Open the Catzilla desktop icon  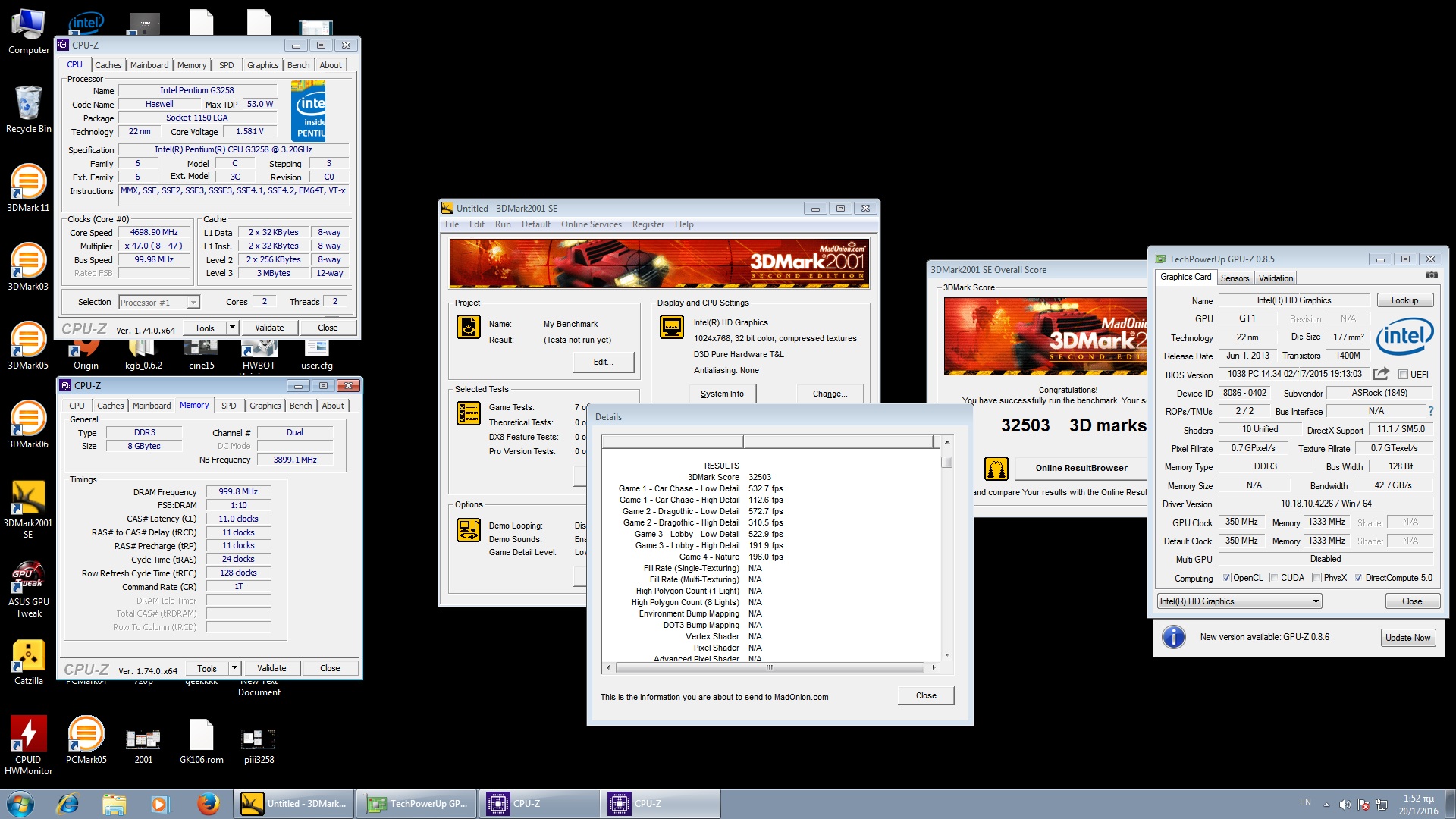[x=28, y=661]
